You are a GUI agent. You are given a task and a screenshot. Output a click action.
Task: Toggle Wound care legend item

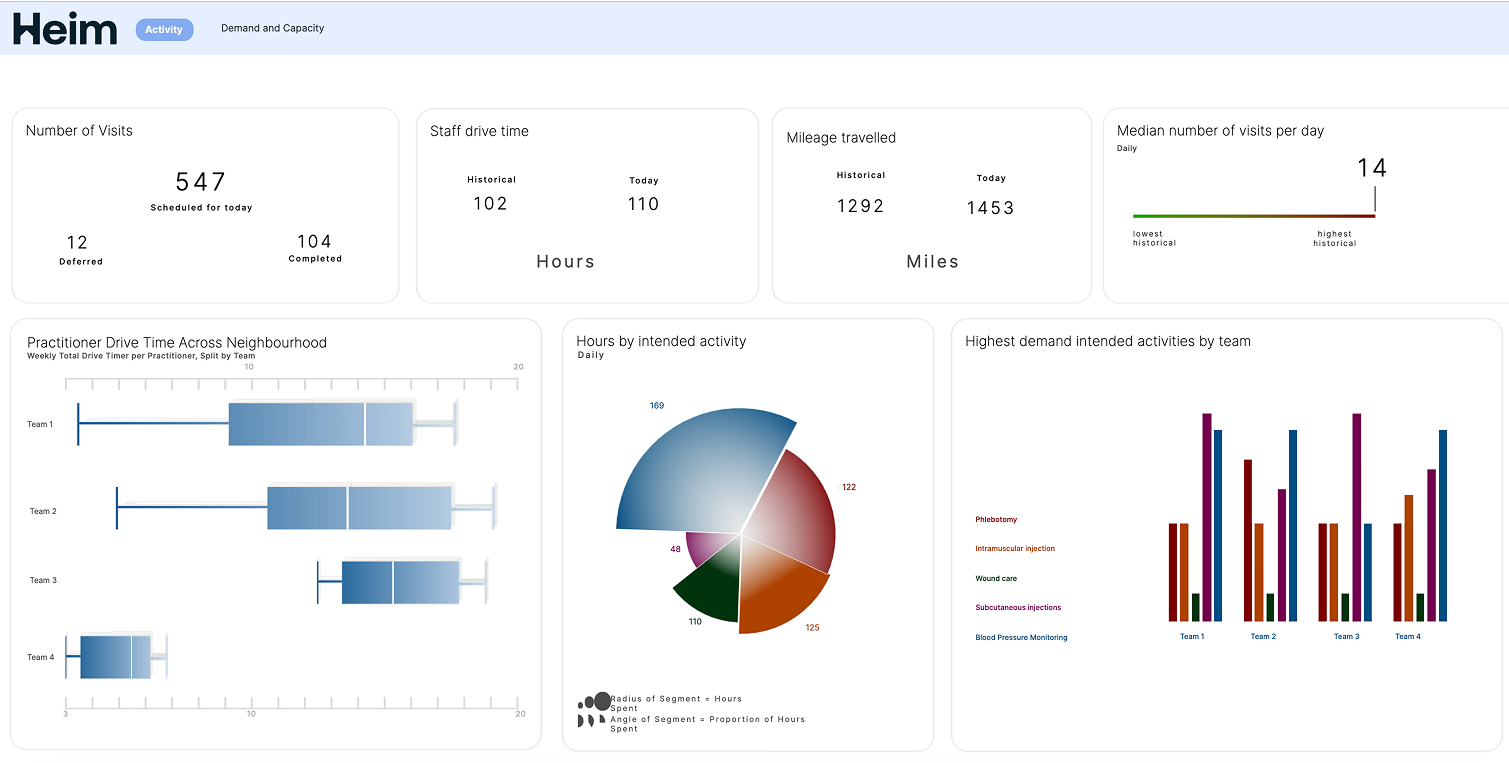coord(996,579)
